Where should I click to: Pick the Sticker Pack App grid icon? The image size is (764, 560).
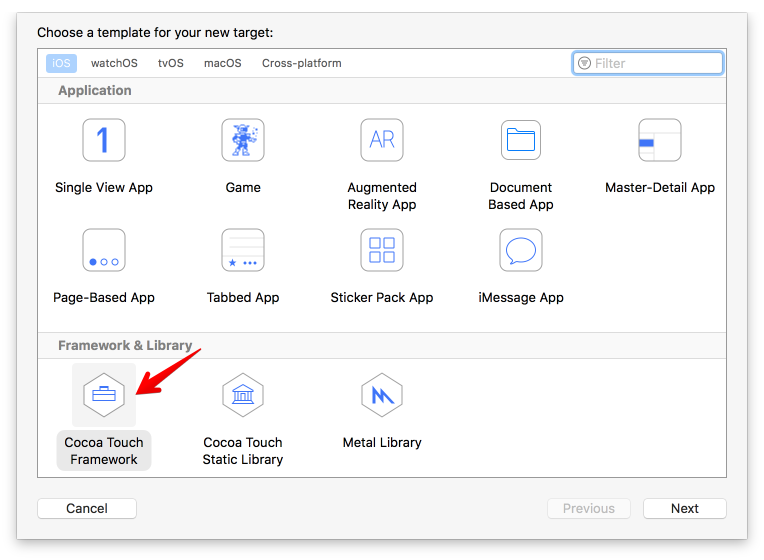382,250
